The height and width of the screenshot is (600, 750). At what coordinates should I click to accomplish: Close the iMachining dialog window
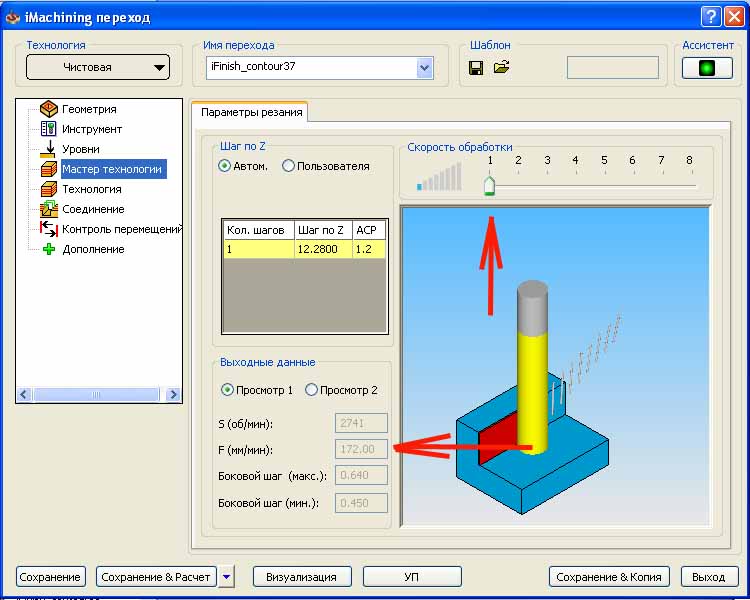[734, 17]
